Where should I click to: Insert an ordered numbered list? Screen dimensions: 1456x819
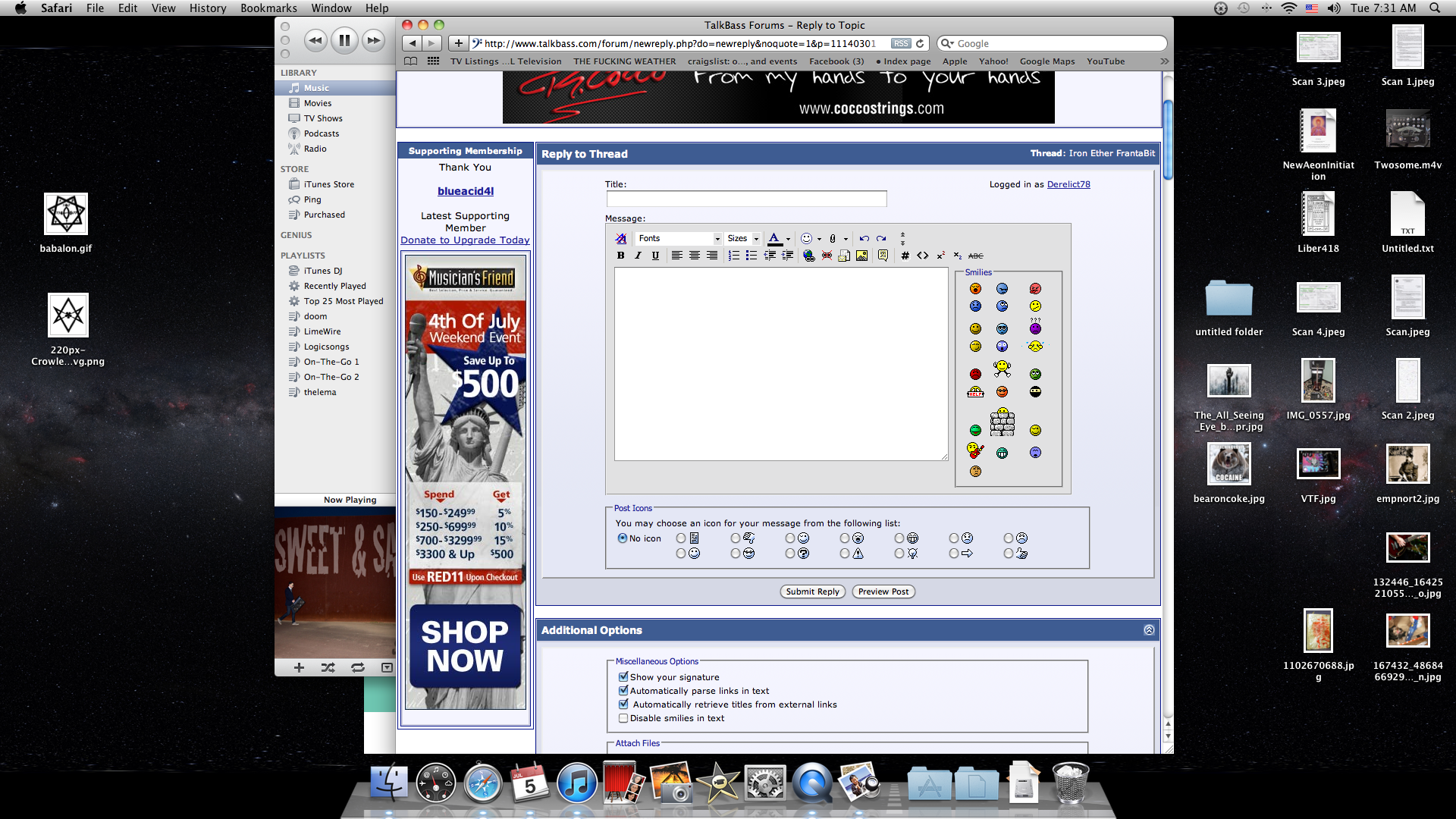[x=733, y=256]
